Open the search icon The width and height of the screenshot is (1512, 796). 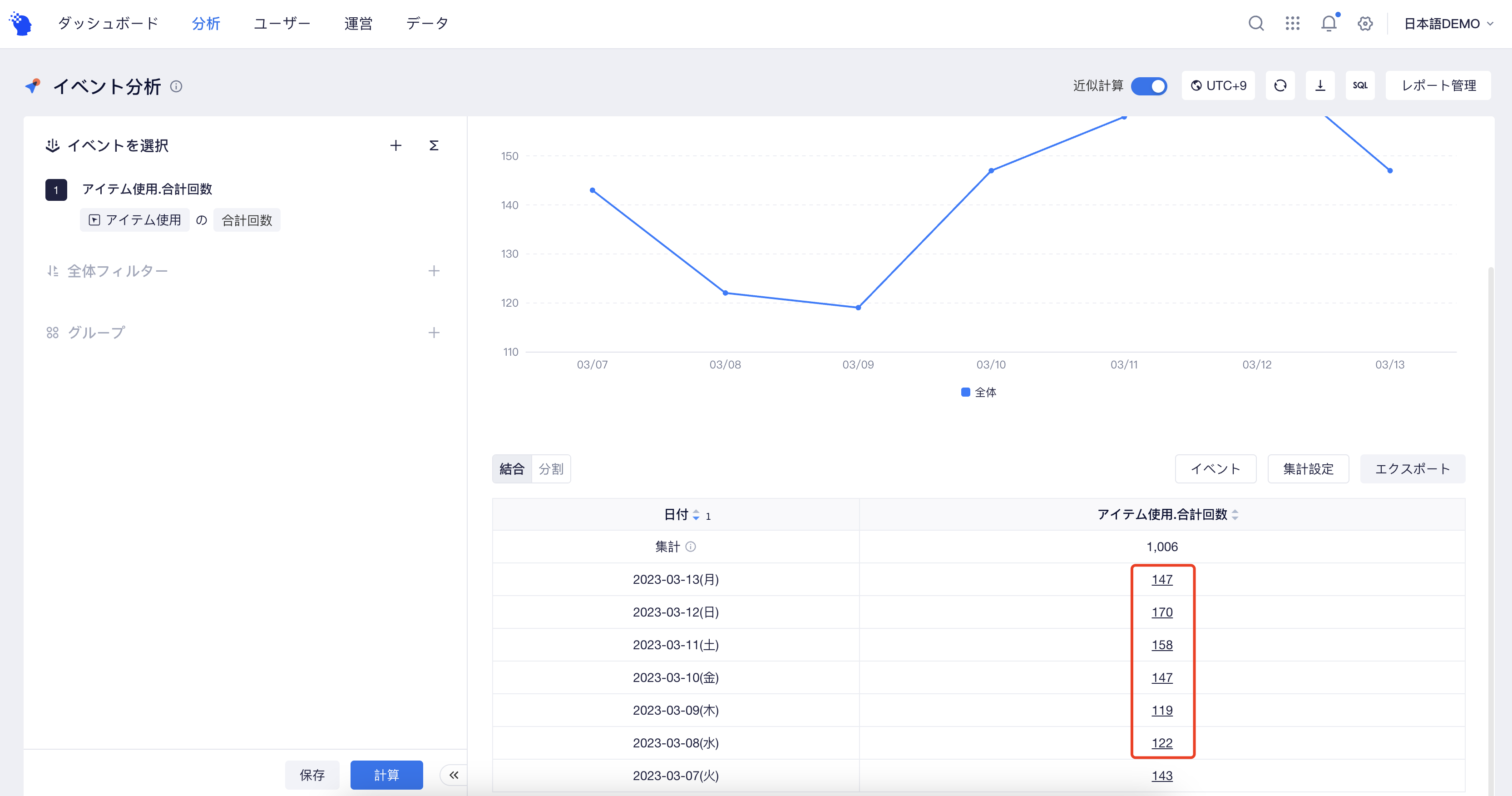(1256, 24)
